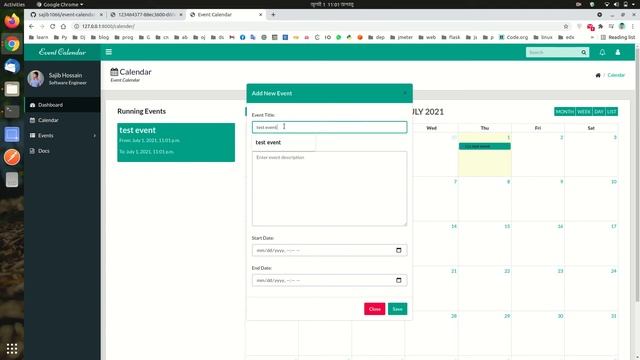Switch calendar to DAY view

[x=599, y=111]
